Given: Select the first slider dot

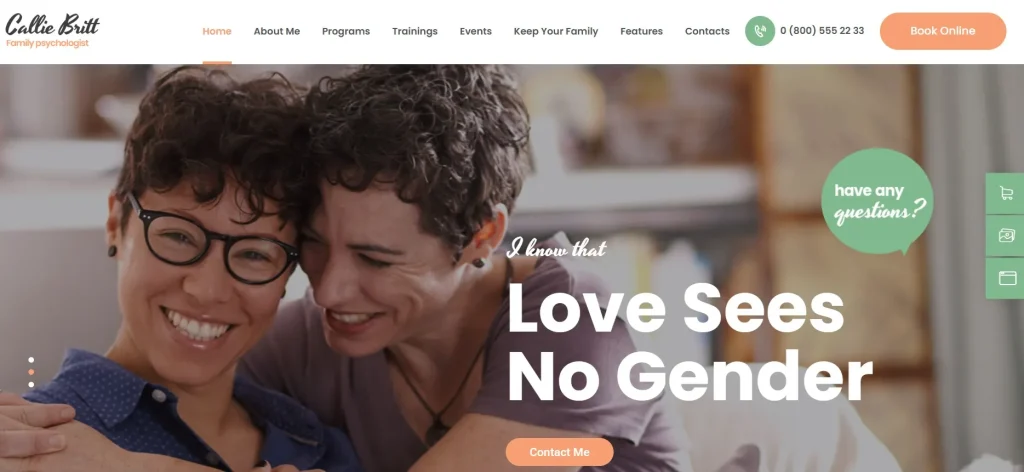Looking at the screenshot, I should tap(31, 360).
